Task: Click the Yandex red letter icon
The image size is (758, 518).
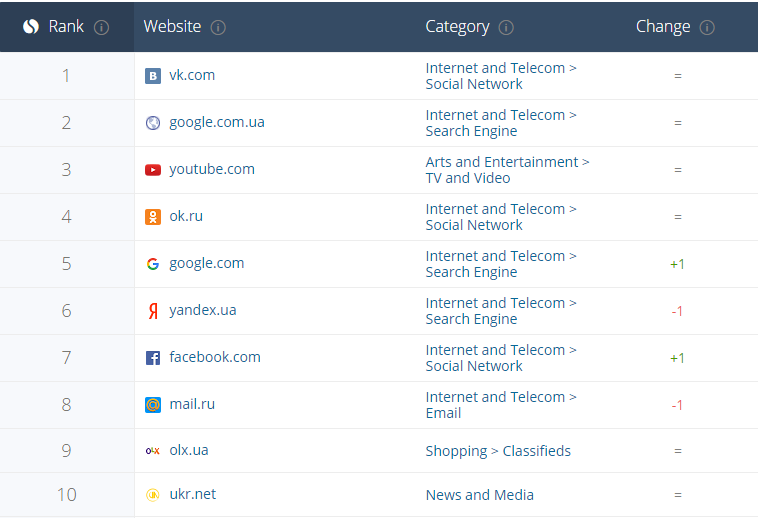Action: (x=152, y=311)
